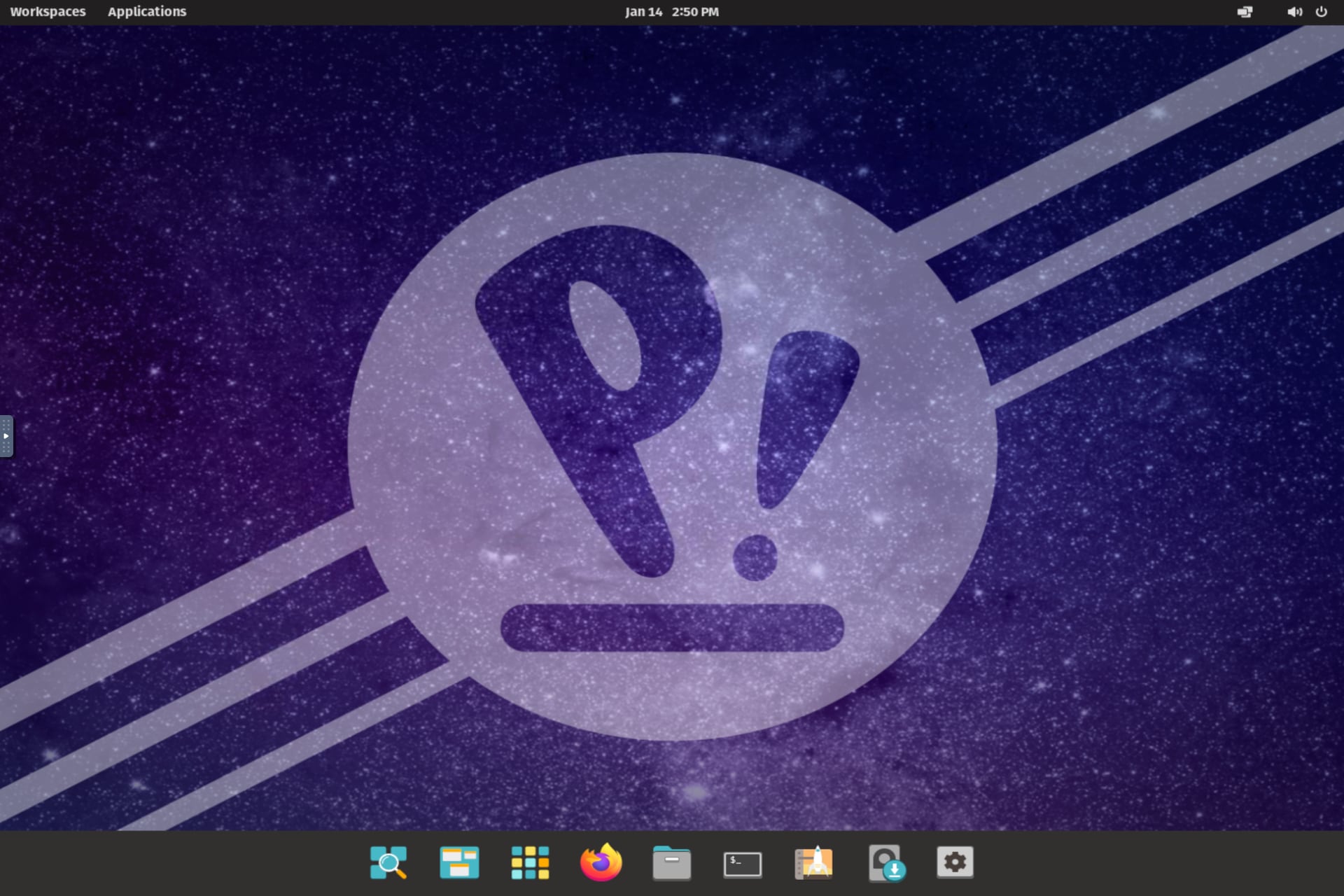This screenshot has width=1344, height=896.
Task: Open Workspaces in the top bar
Action: 48,12
